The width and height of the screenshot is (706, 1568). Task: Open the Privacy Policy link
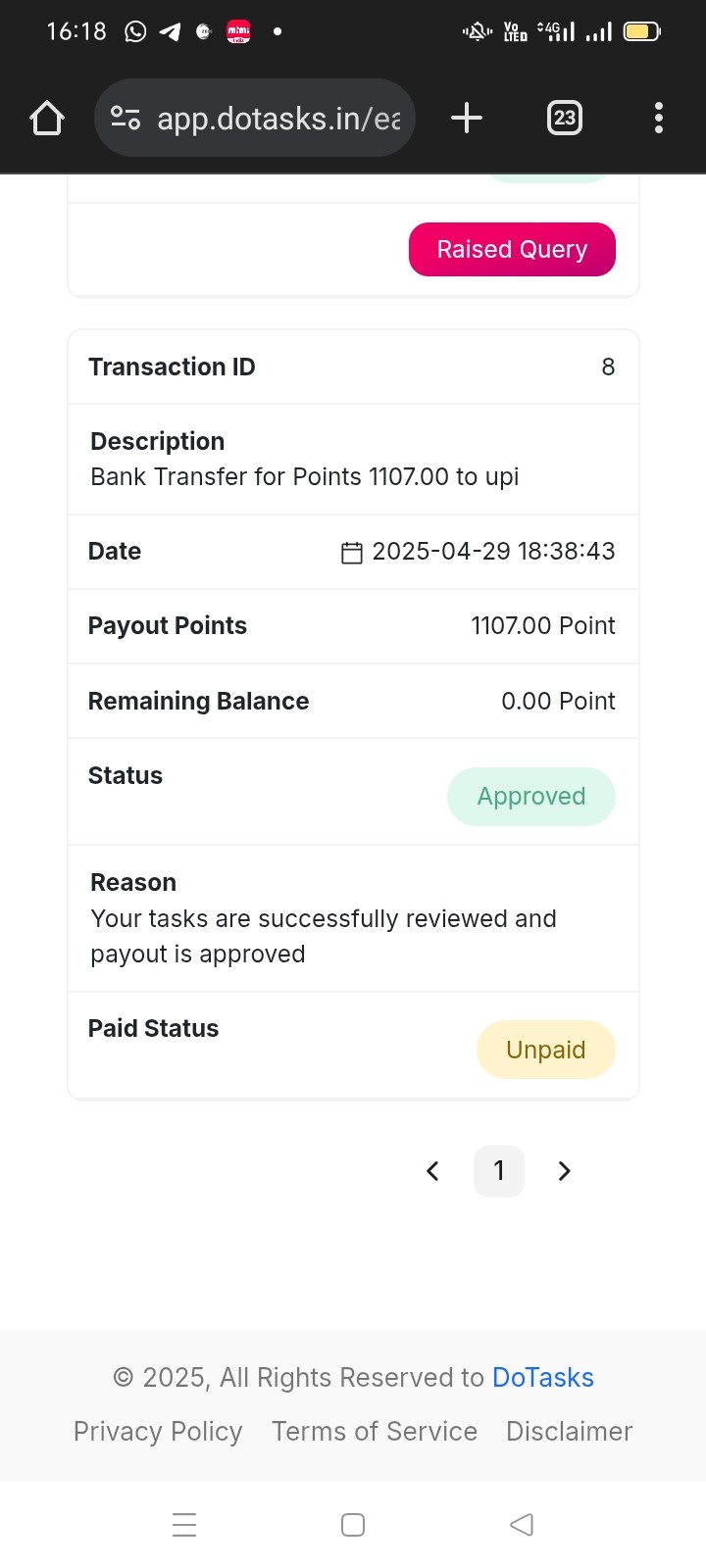[x=158, y=1432]
